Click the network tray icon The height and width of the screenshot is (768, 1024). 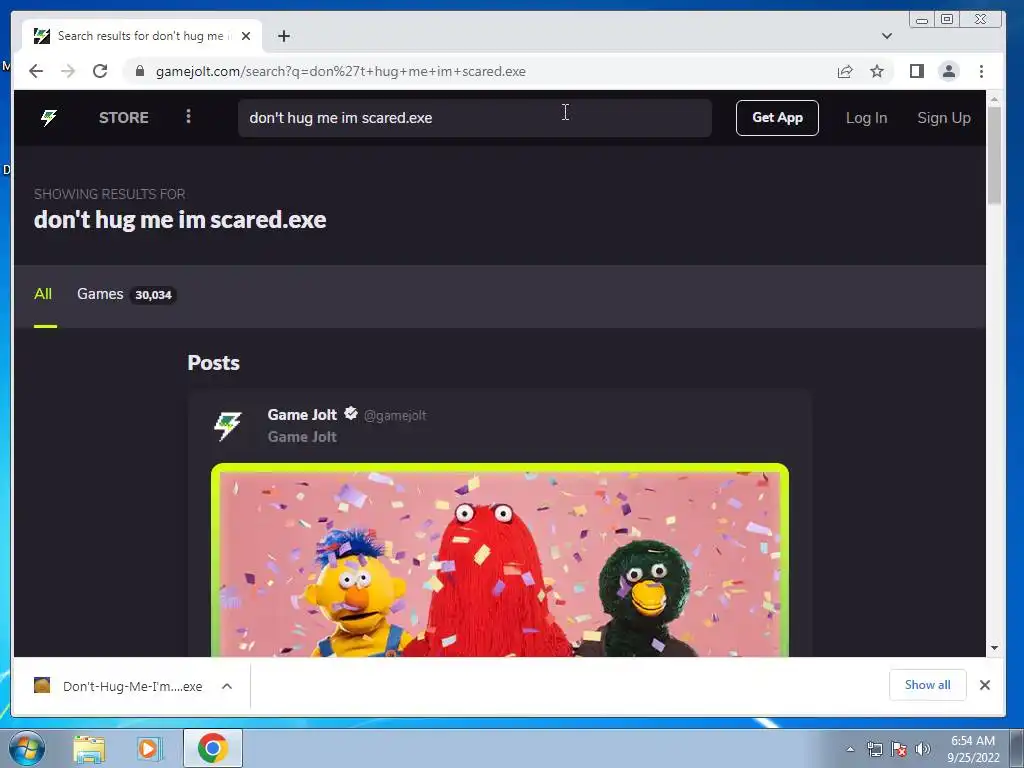coord(874,749)
